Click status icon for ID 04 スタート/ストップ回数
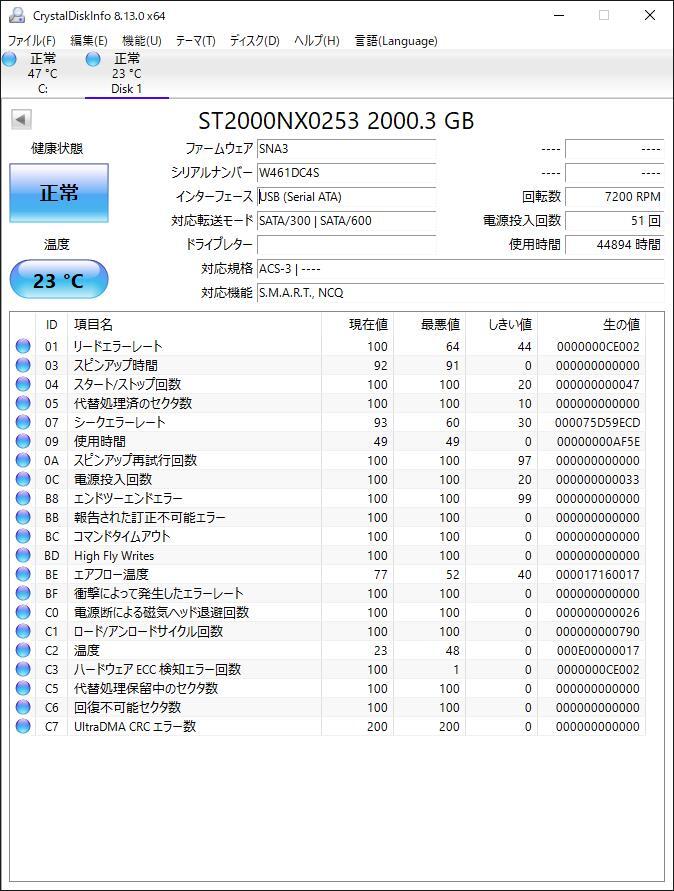This screenshot has width=674, height=891. click(23, 384)
